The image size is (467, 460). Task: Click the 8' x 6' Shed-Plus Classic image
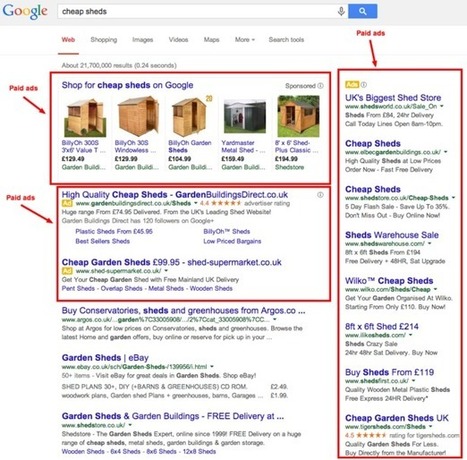pyautogui.click(x=298, y=116)
